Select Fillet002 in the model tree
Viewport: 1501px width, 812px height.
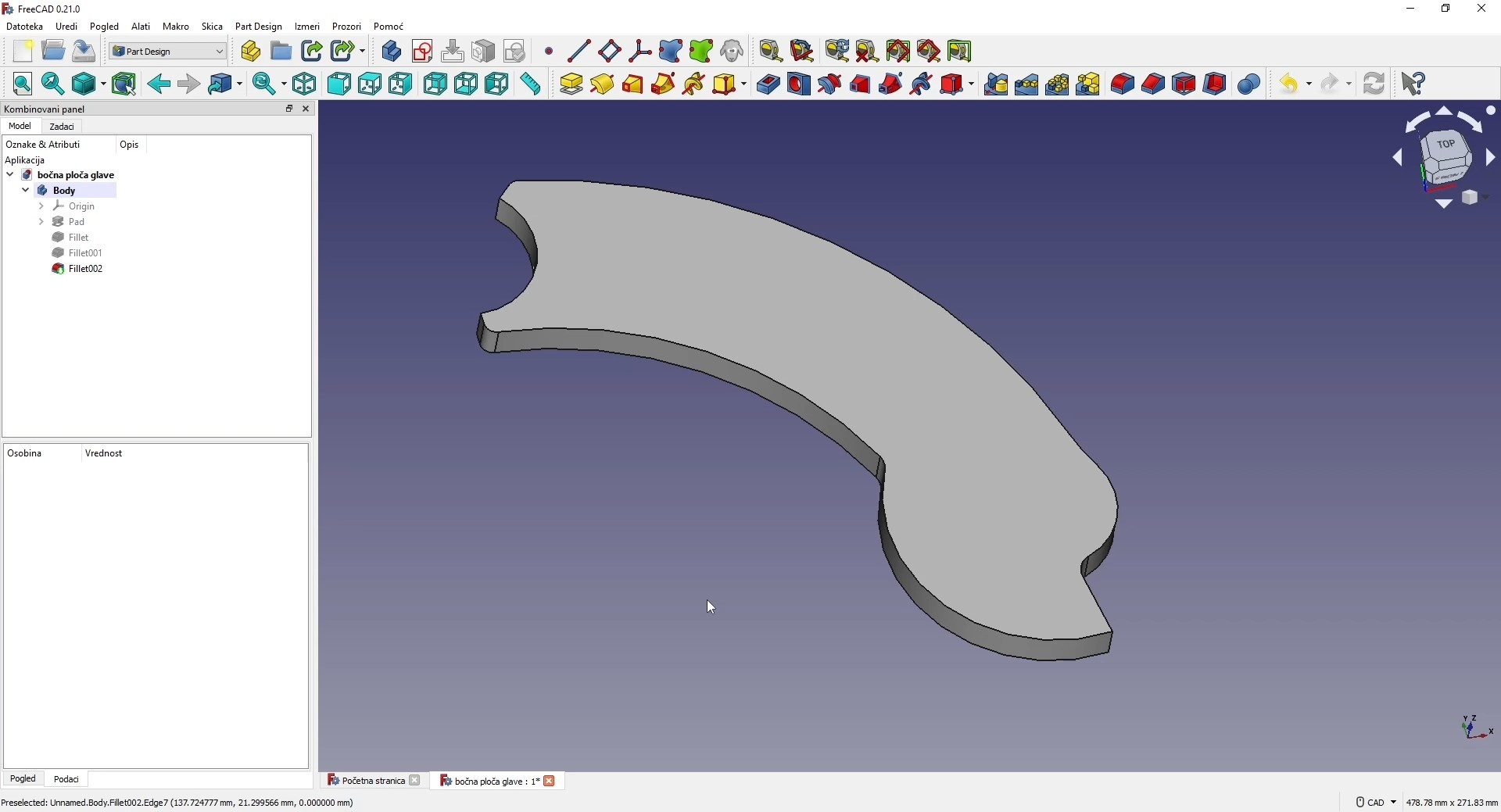85,270
